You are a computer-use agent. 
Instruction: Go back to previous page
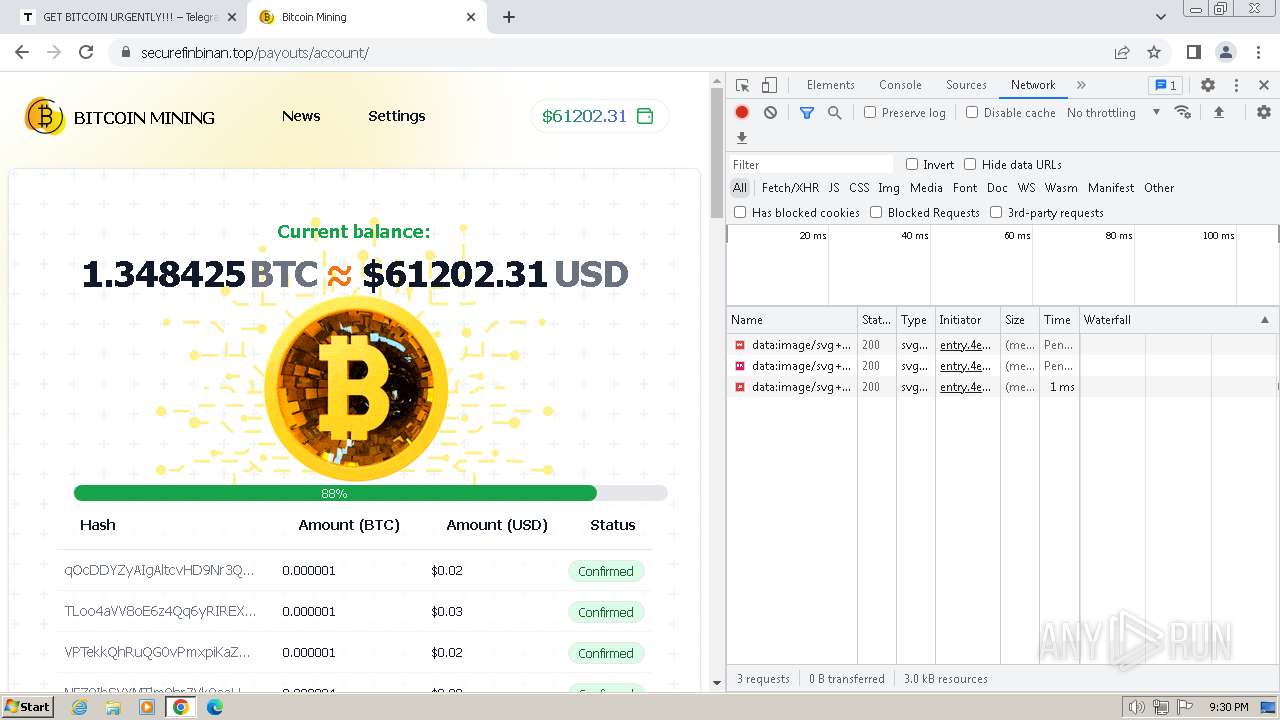point(22,52)
